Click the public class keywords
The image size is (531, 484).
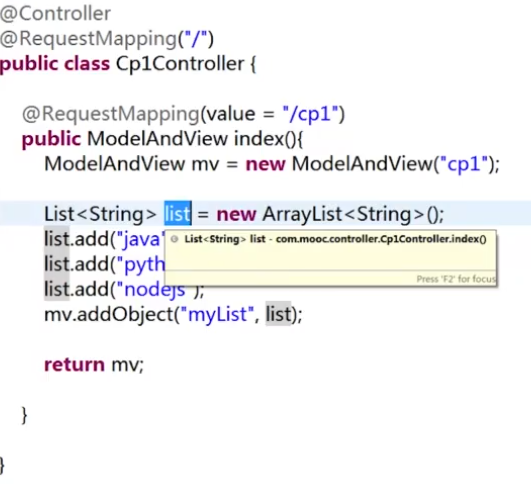55,64
